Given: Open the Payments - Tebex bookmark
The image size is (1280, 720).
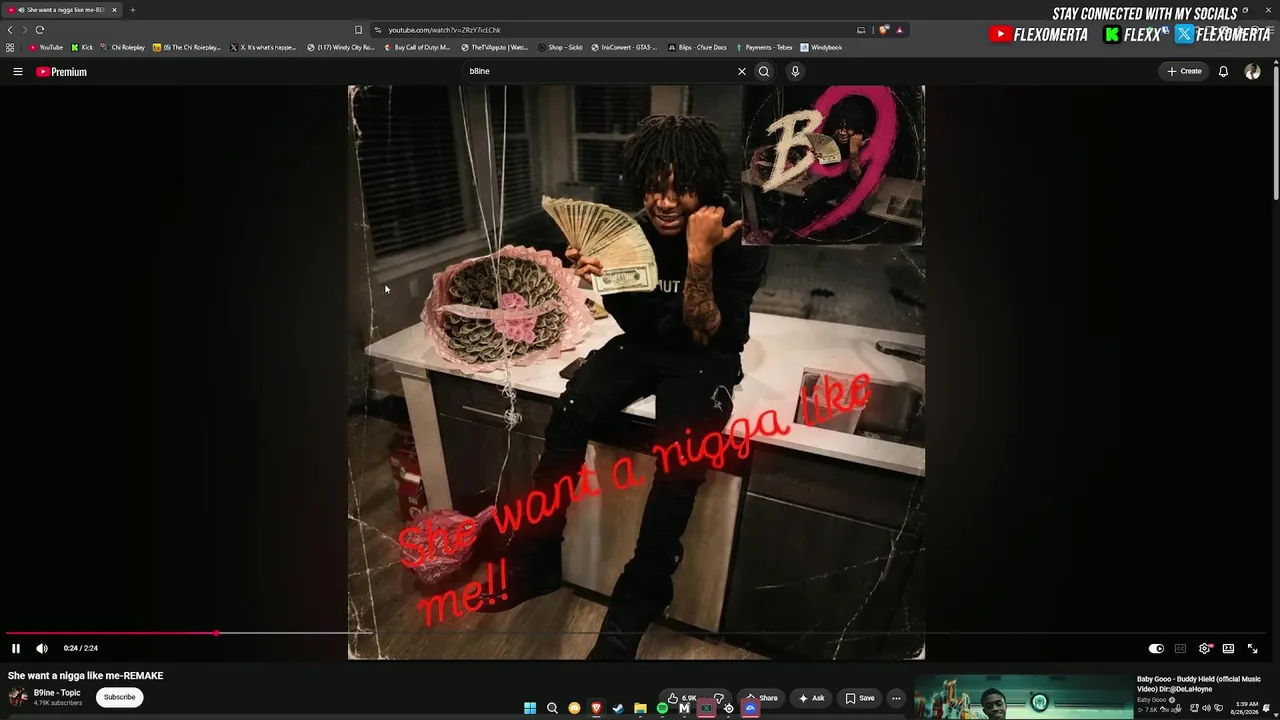Looking at the screenshot, I should 764,47.
